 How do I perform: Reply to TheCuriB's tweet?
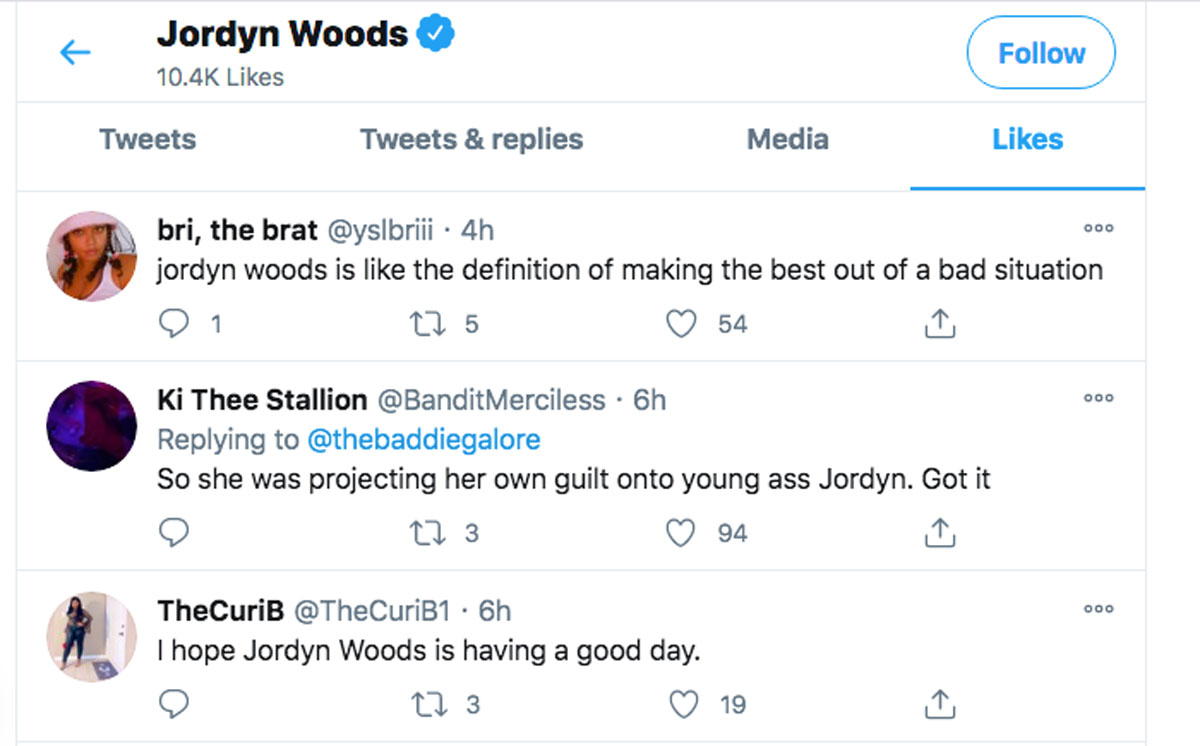click(174, 704)
